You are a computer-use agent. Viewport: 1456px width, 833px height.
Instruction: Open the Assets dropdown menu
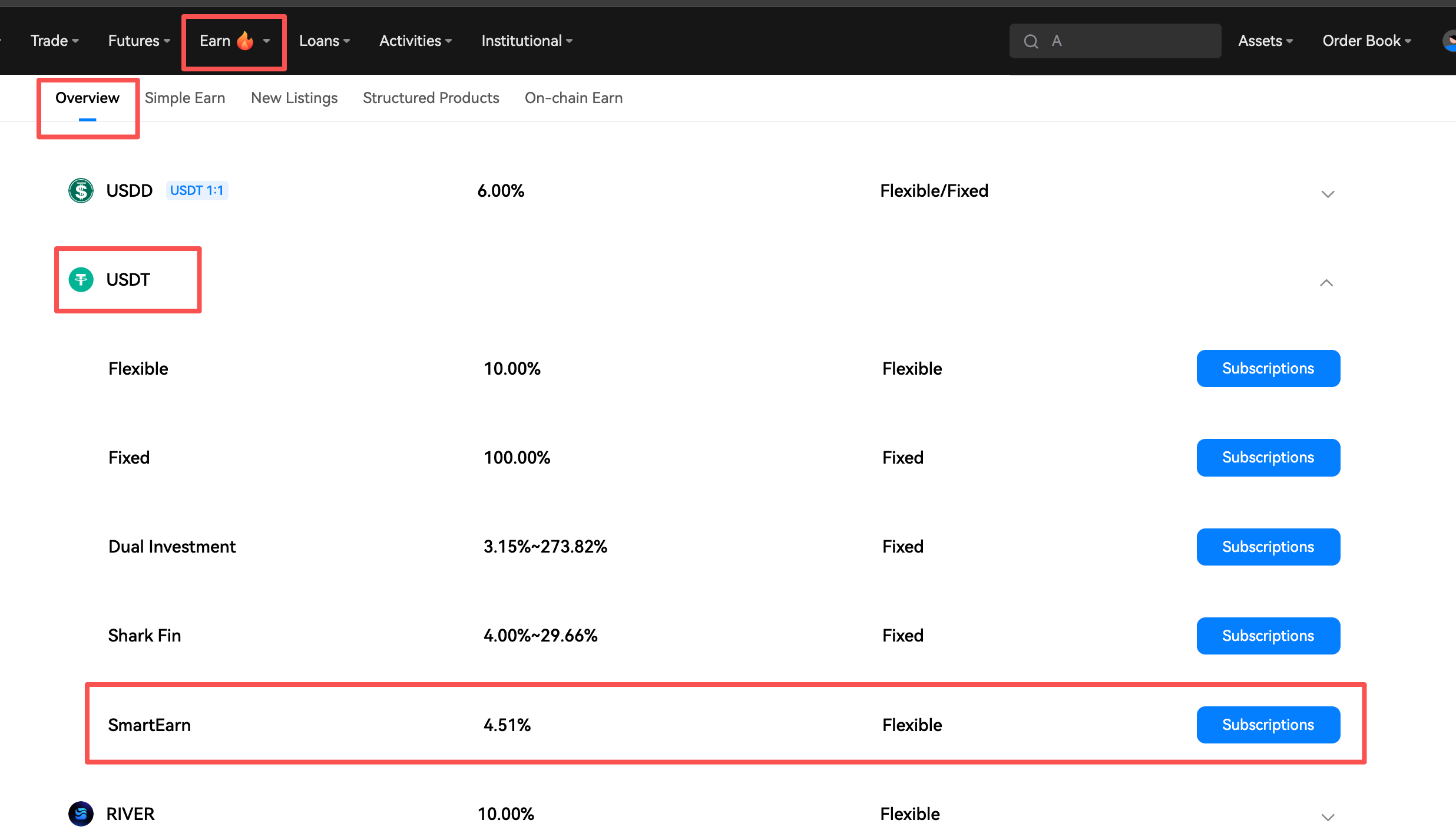(x=1265, y=41)
